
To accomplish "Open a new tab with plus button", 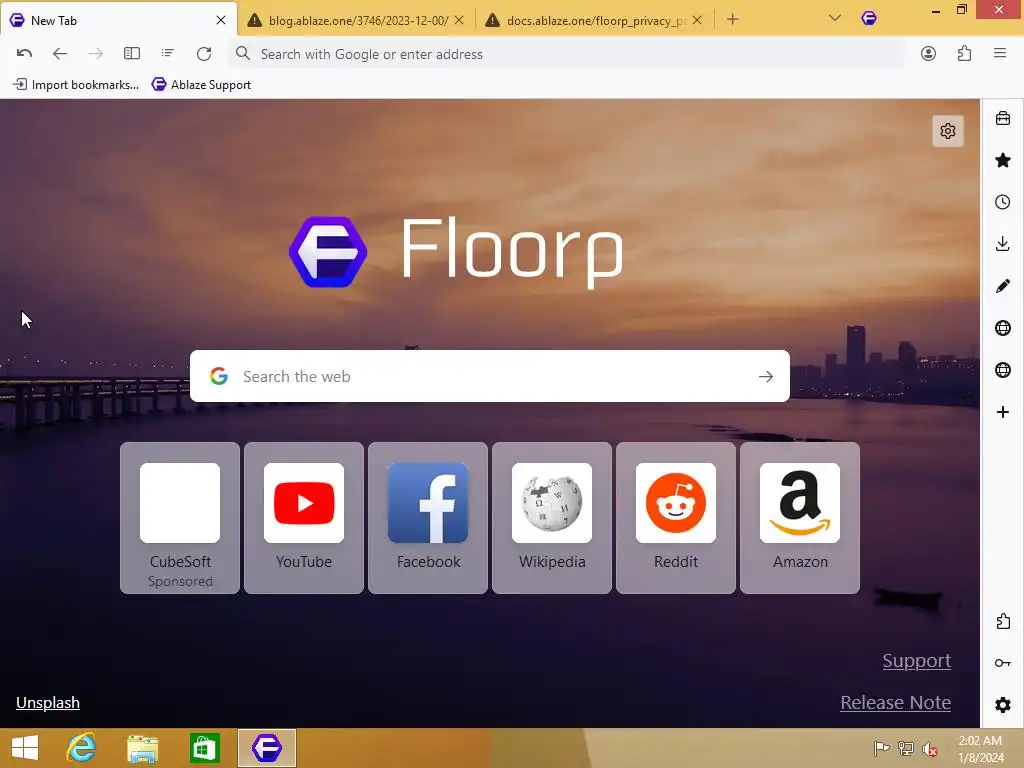I will point(732,20).
